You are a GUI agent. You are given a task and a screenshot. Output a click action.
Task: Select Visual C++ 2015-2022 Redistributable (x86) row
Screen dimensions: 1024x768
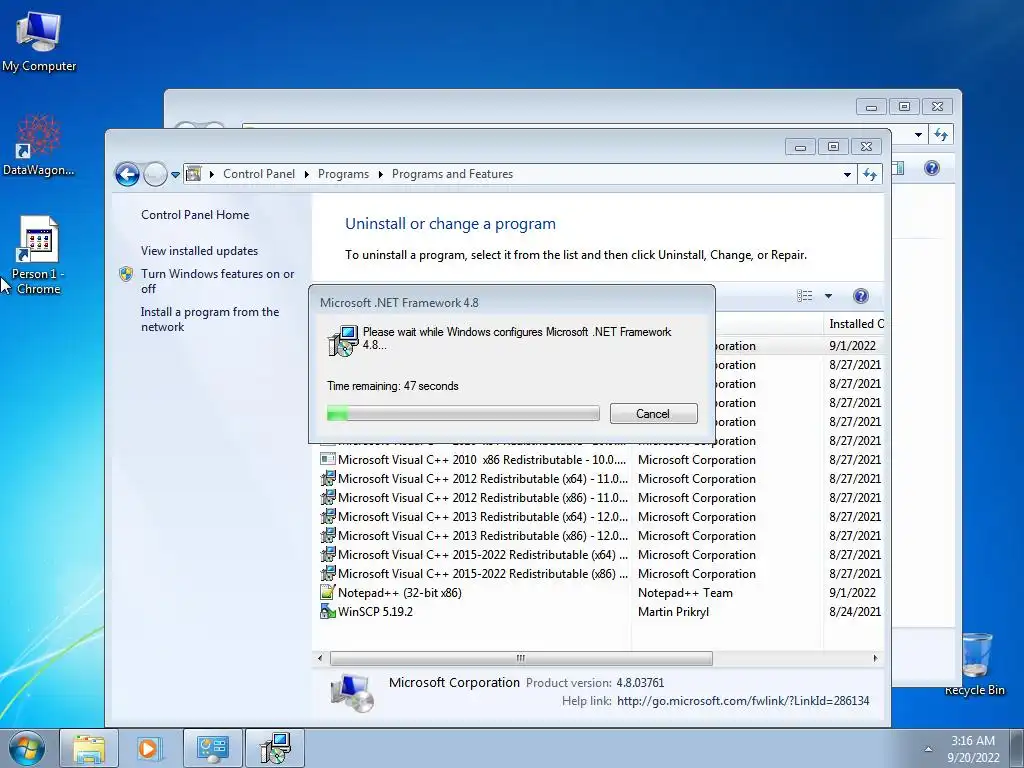(599, 573)
